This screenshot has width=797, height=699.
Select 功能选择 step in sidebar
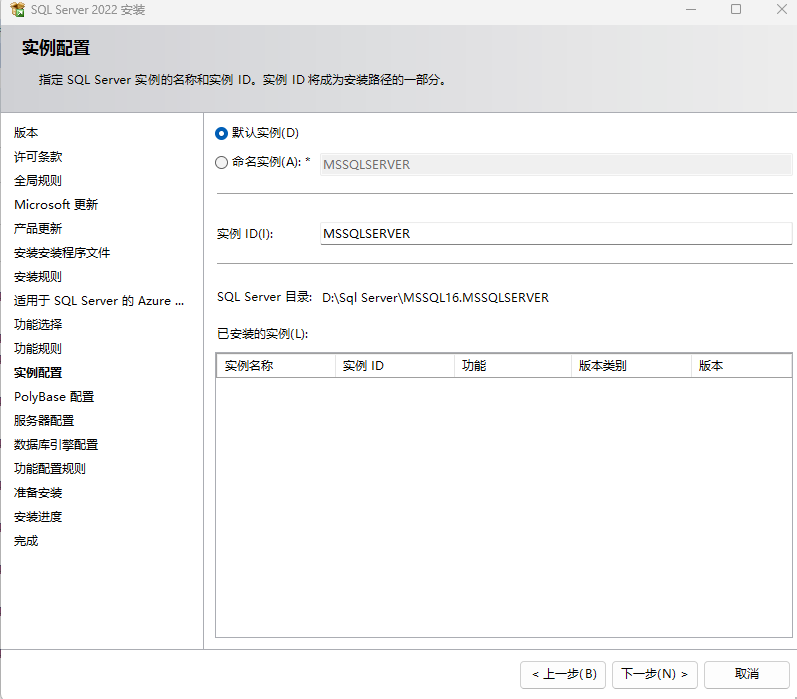(x=38, y=325)
